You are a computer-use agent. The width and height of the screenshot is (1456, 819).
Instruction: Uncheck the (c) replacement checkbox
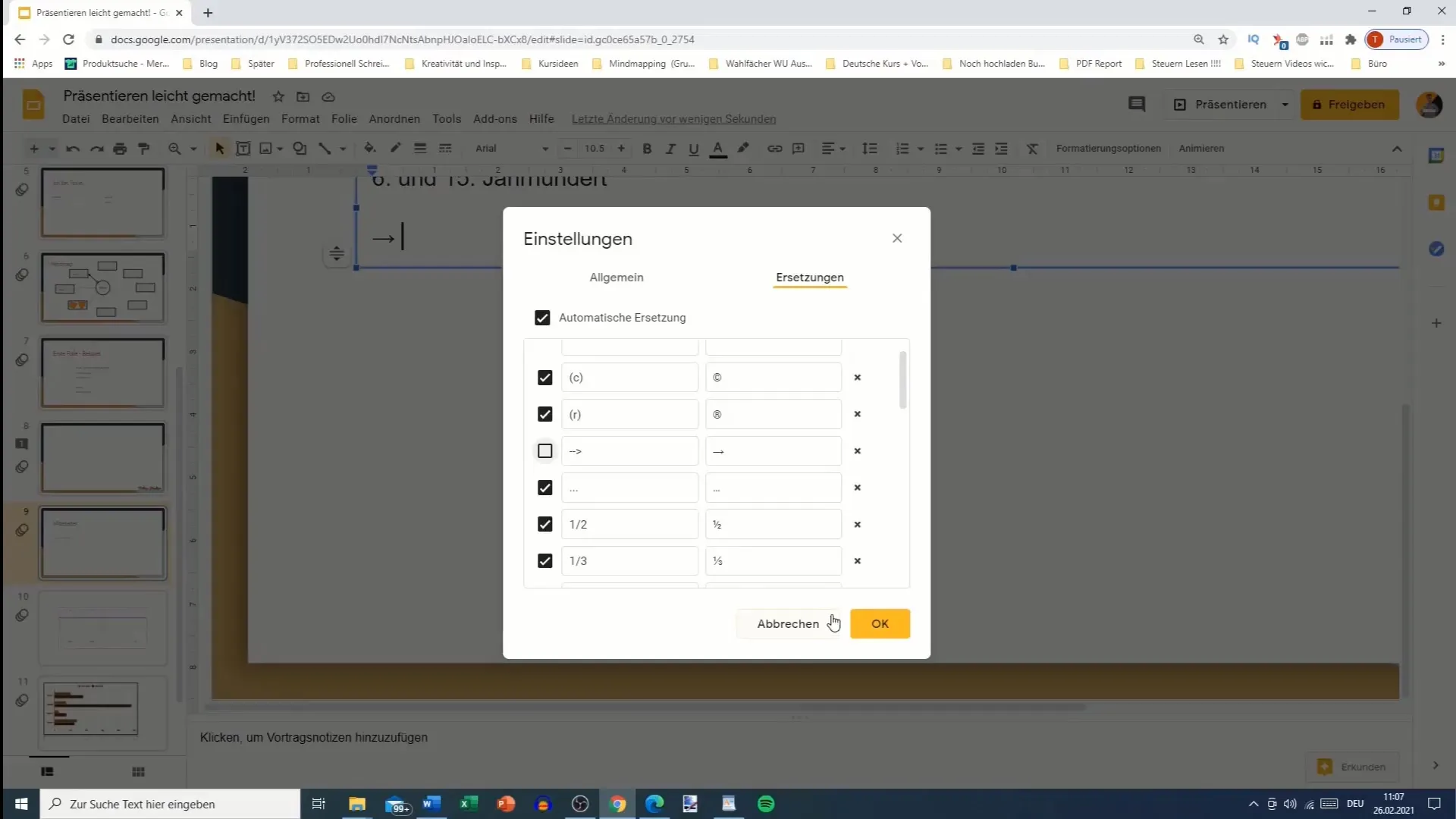[544, 378]
